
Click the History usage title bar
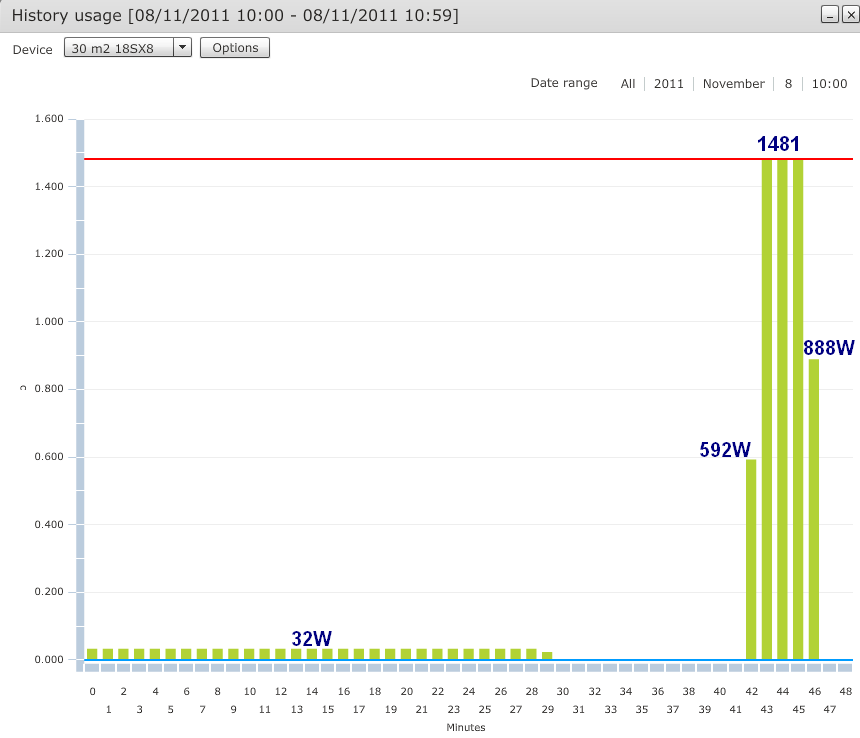(x=400, y=15)
